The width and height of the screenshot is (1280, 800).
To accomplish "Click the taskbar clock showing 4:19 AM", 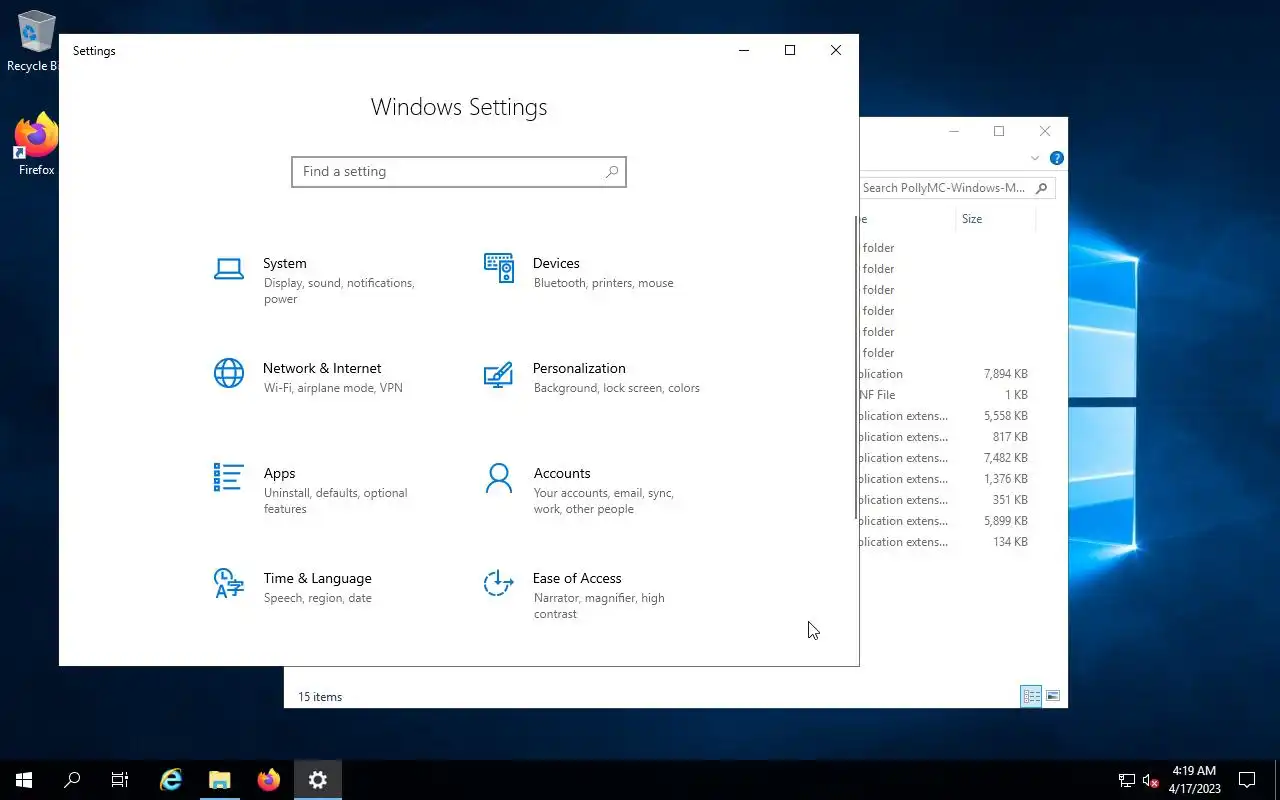I will [x=1194, y=780].
